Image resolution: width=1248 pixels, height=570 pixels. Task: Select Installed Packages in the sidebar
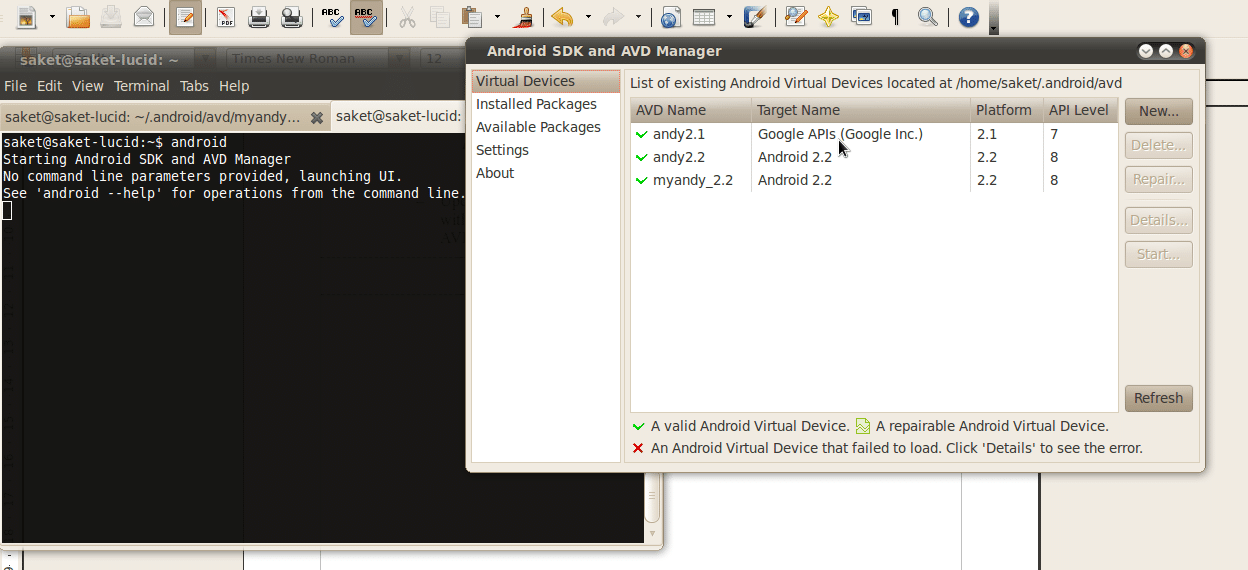pos(536,104)
